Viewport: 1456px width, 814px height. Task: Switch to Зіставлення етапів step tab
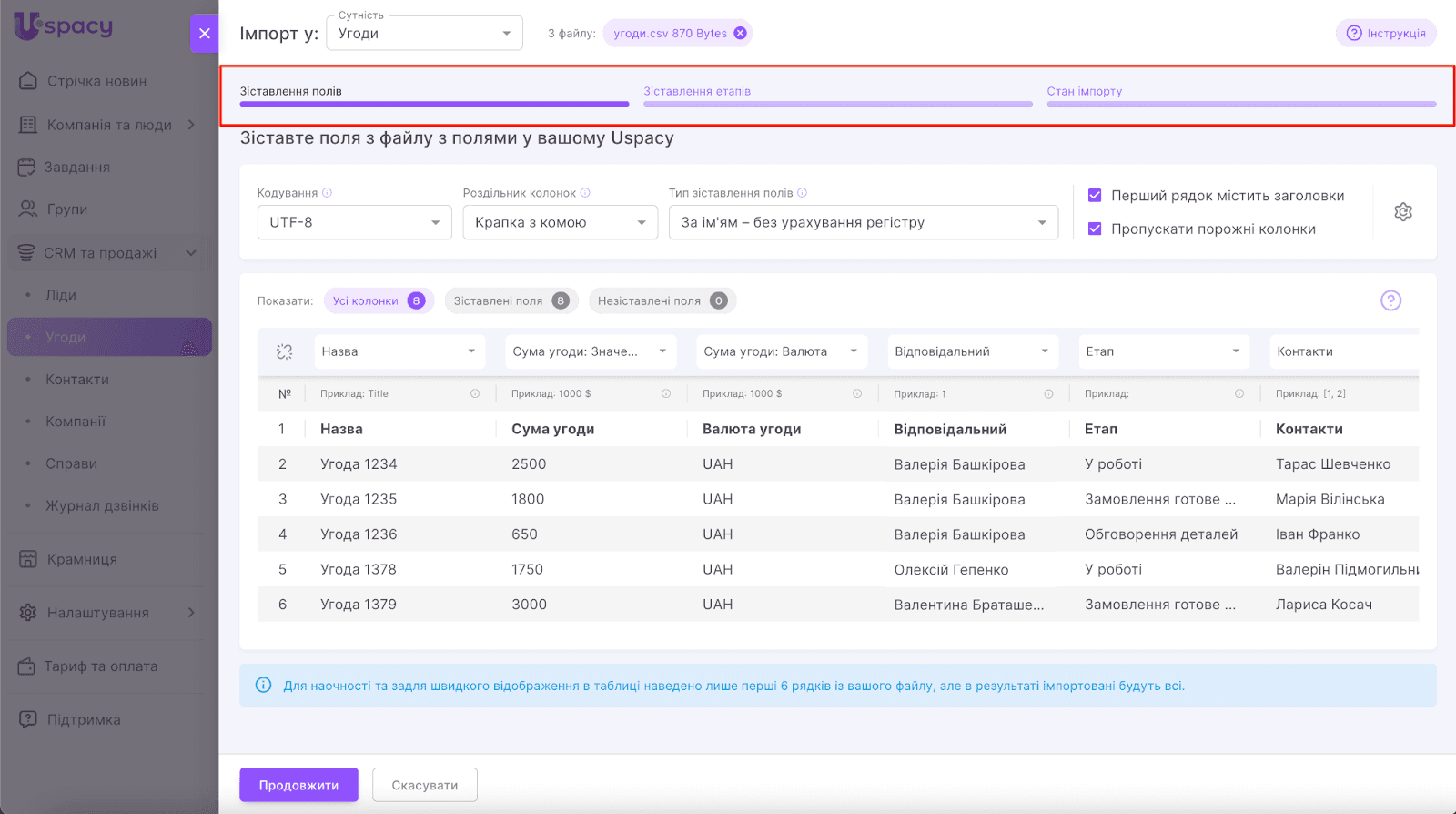837,95
